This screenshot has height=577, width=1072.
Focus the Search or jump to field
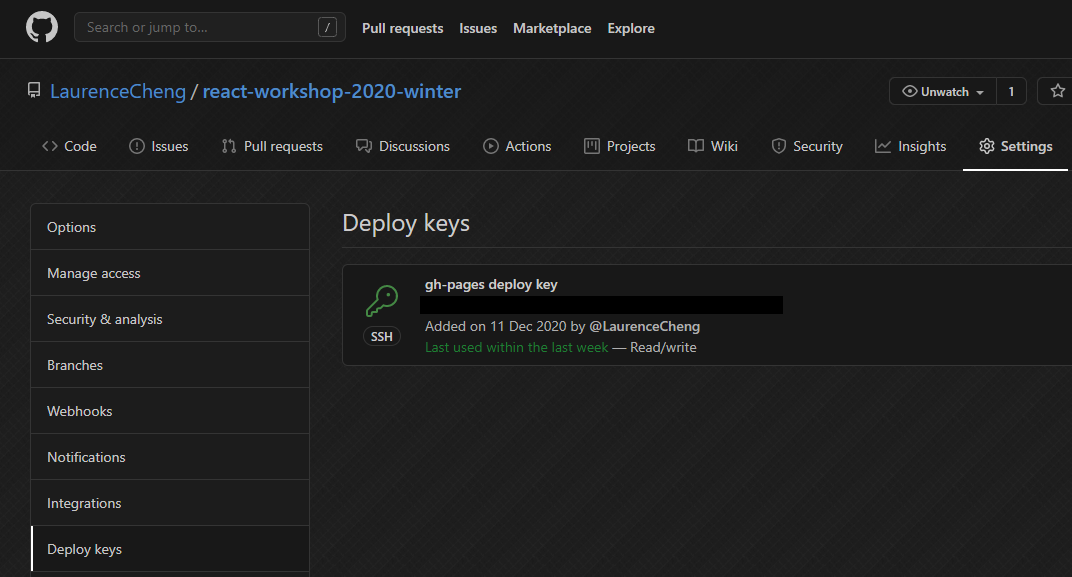tap(209, 27)
